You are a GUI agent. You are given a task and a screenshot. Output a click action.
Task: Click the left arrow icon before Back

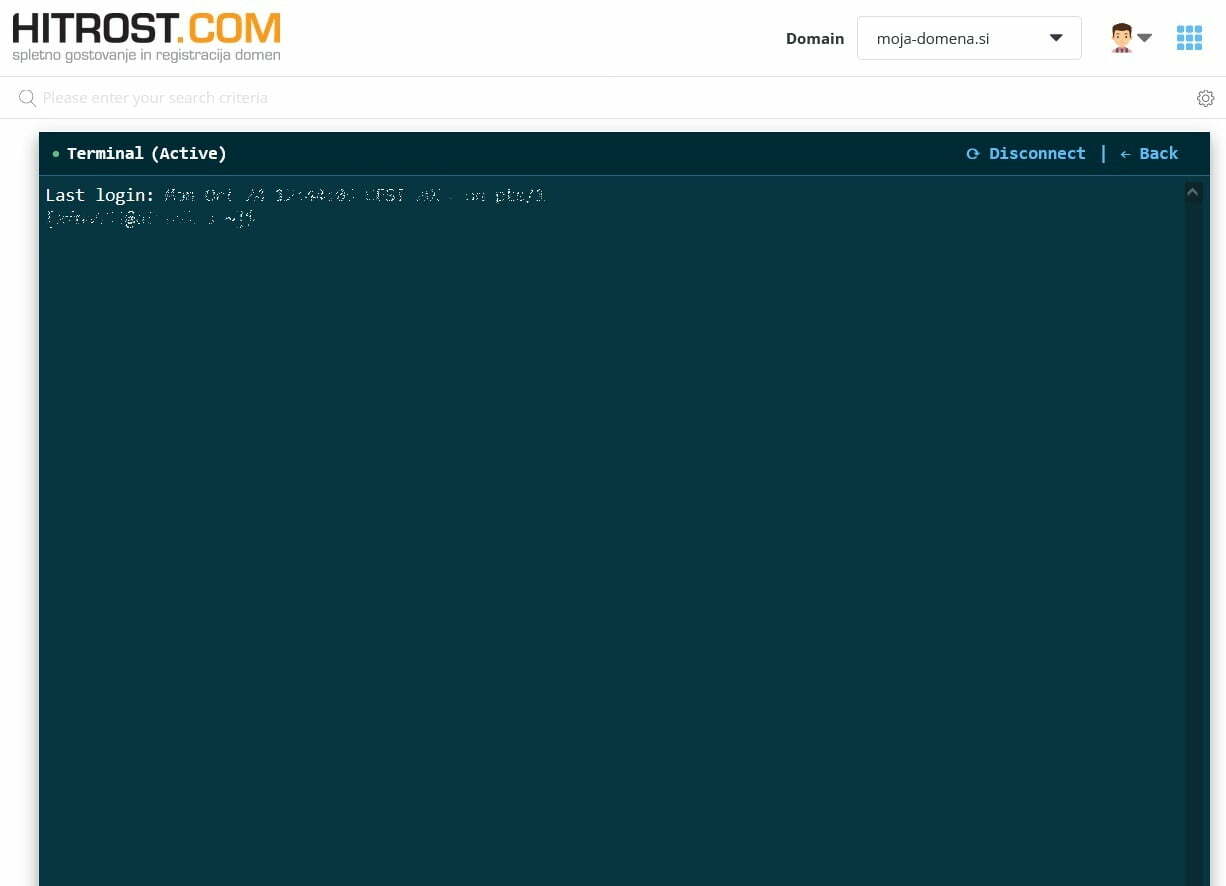point(1125,153)
